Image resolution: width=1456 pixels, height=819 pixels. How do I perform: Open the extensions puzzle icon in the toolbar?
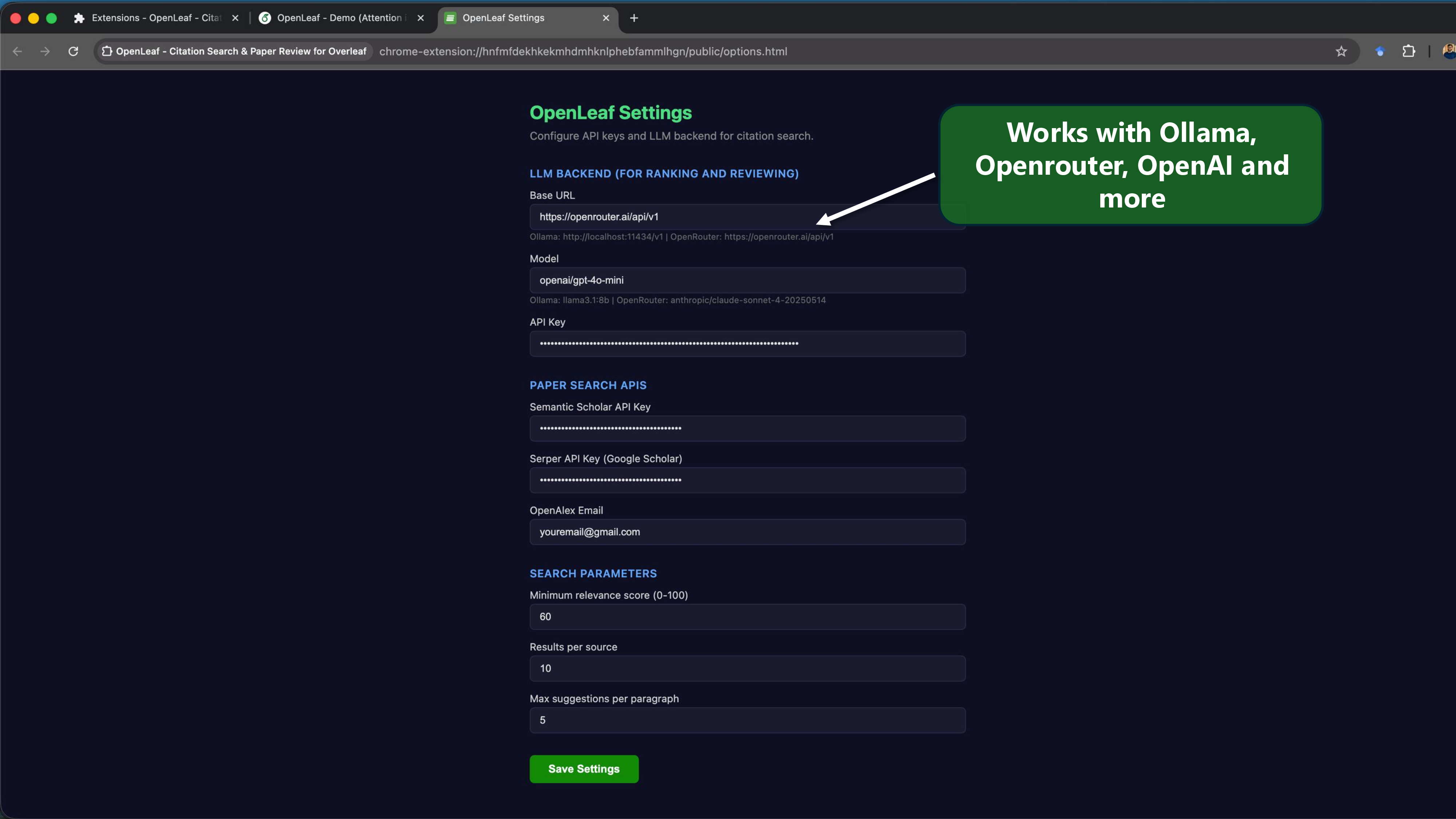coord(1409,51)
